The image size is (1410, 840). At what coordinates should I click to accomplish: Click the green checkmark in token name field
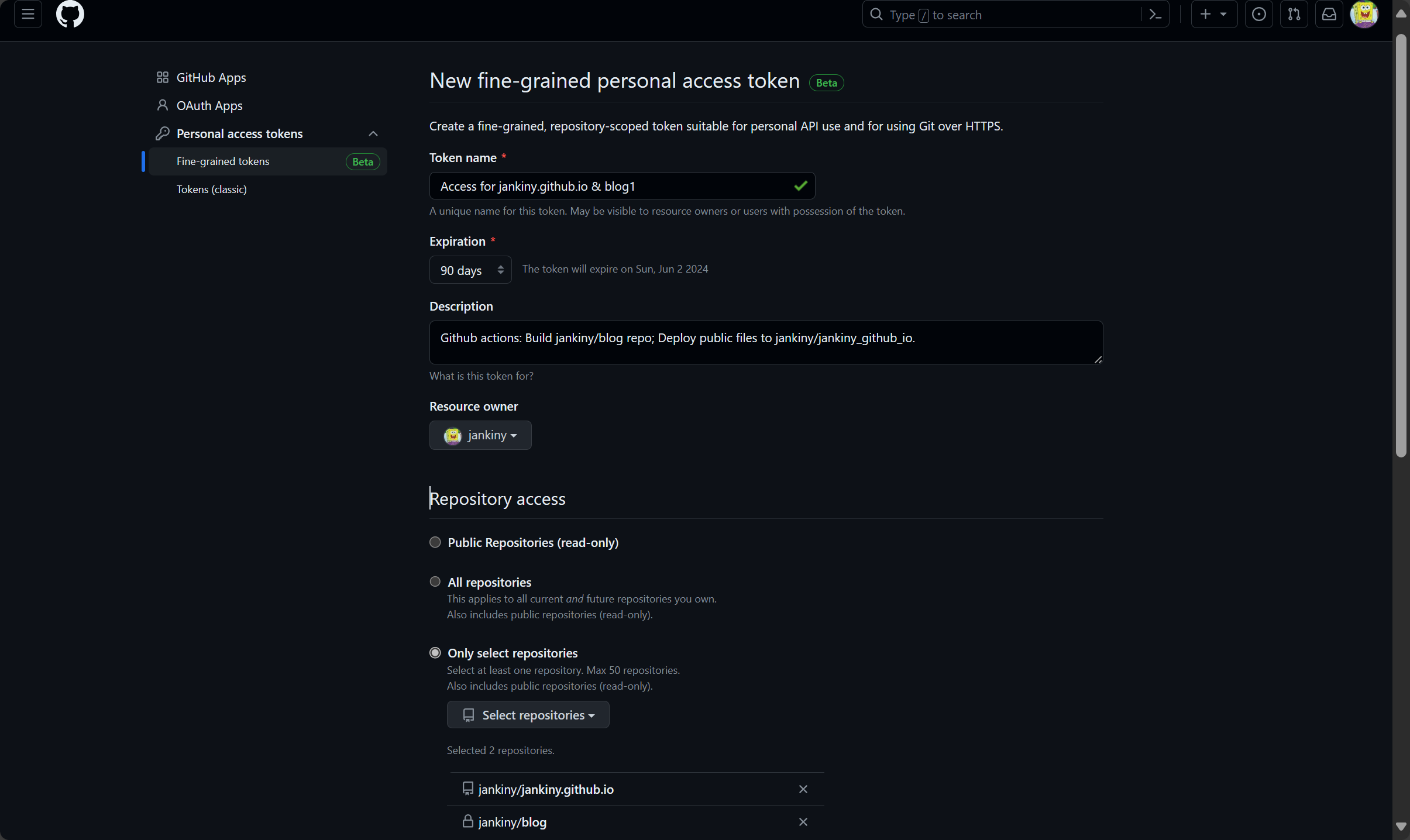tap(800, 186)
